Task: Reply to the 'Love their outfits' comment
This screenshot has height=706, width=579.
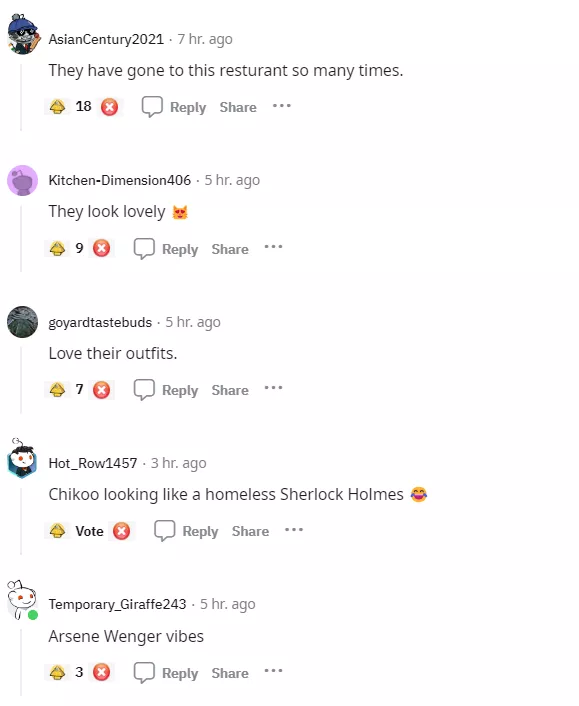Action: (x=166, y=390)
